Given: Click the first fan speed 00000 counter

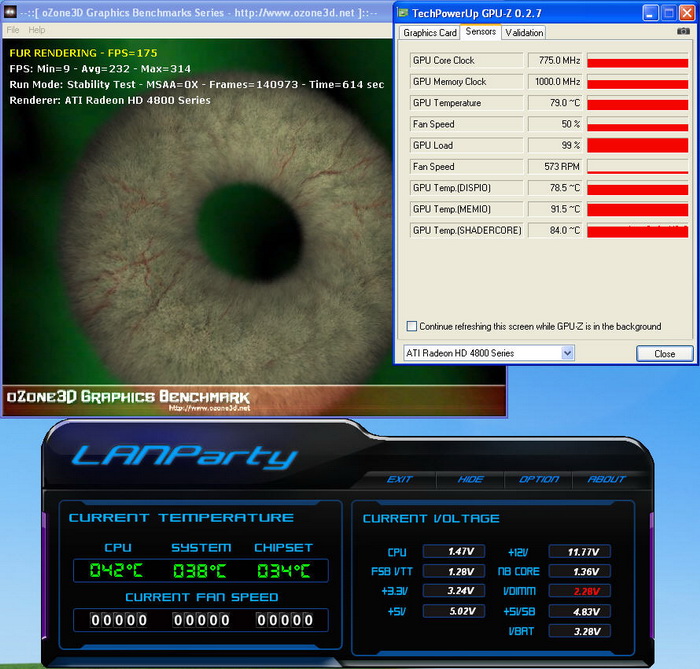Looking at the screenshot, I should [119, 620].
